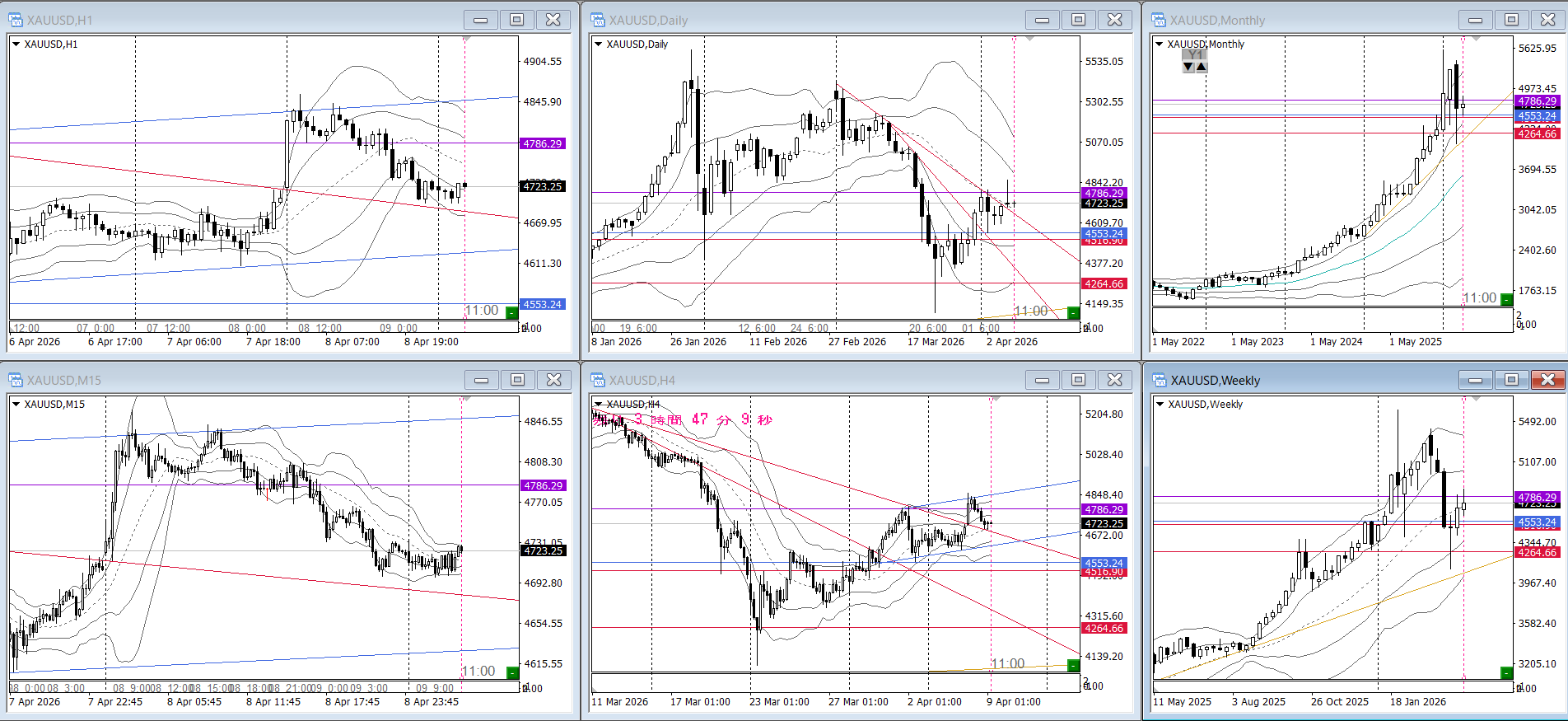Click the XAUUSD,H4 window title icon
Screen dimensions: 1568x721
click(x=598, y=380)
